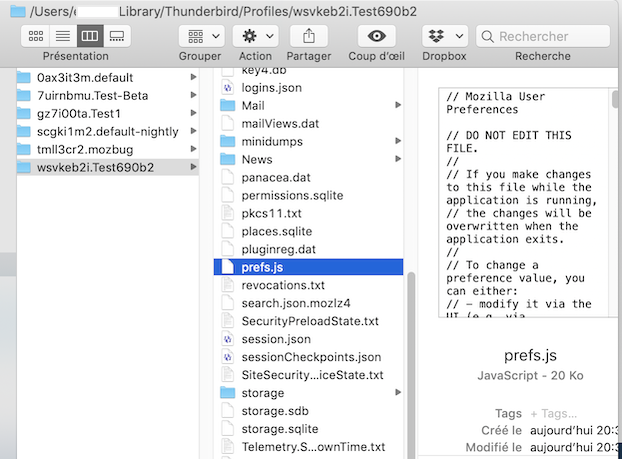Expand the News folder arrow
Screen dimensions: 622x459
pyautogui.click(x=398, y=159)
